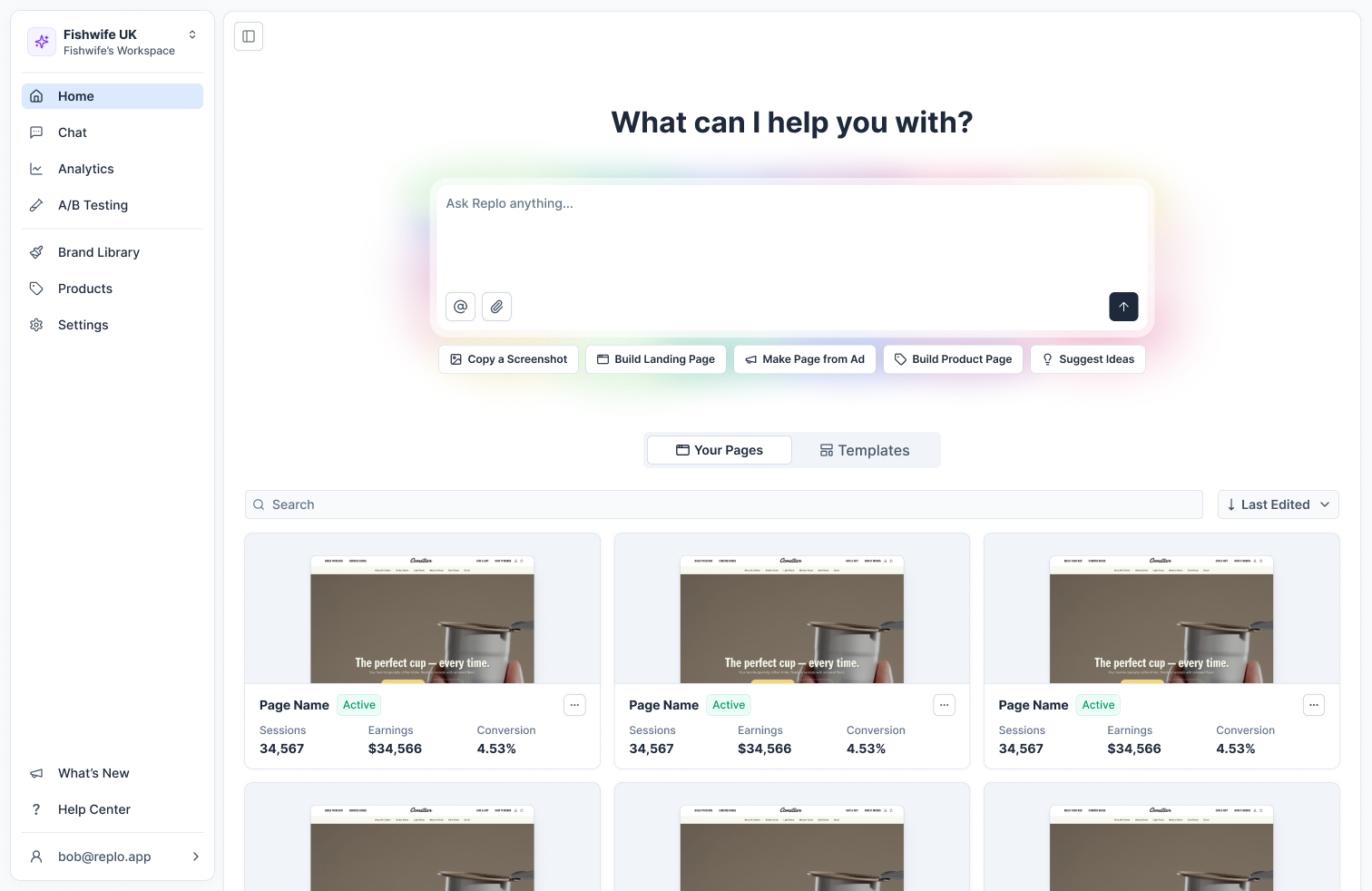Choose Suggest Ideas suggestion

(x=1088, y=359)
